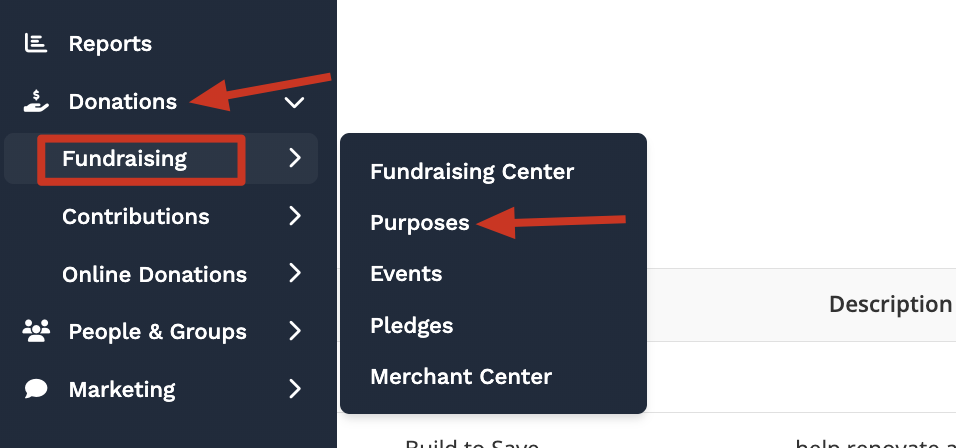Image resolution: width=956 pixels, height=448 pixels.
Task: Click the Donations hand-with-coin icon
Action: [36, 101]
